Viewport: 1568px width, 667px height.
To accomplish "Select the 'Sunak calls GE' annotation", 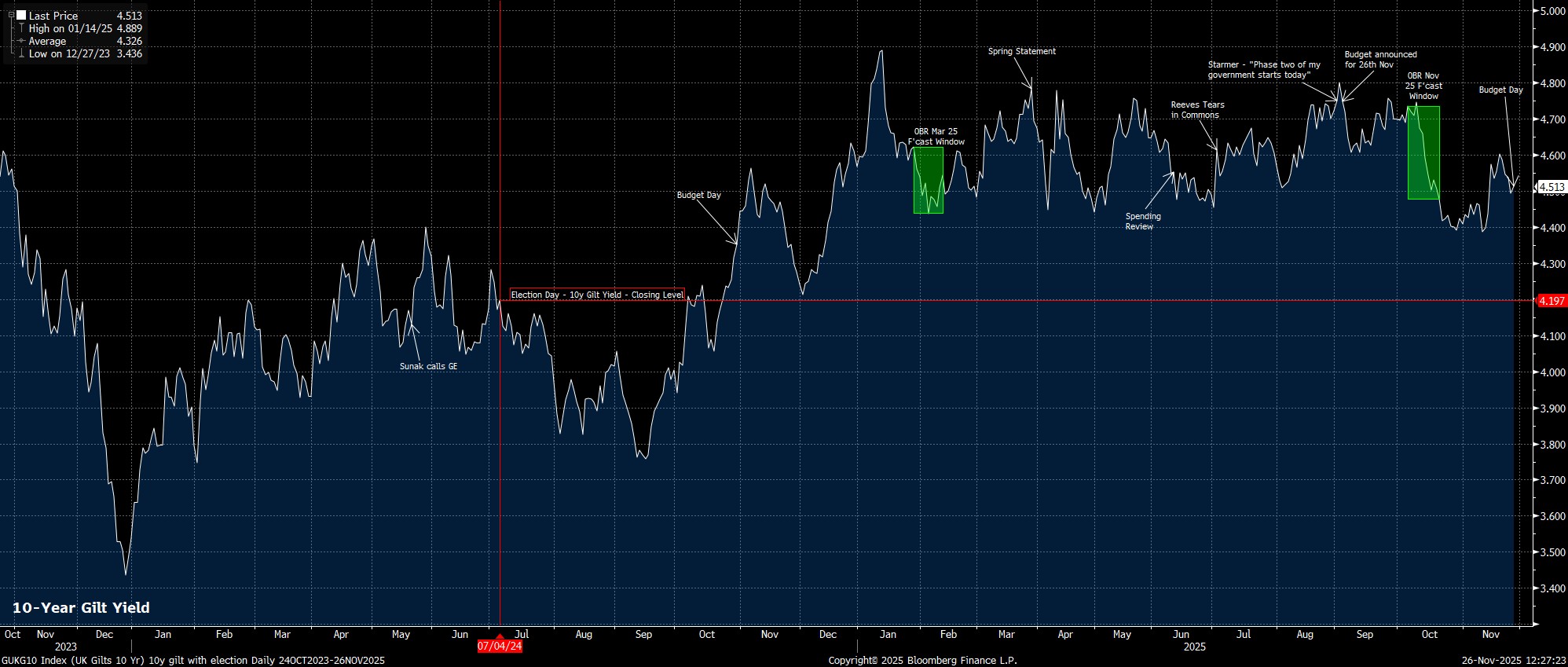I will (428, 366).
